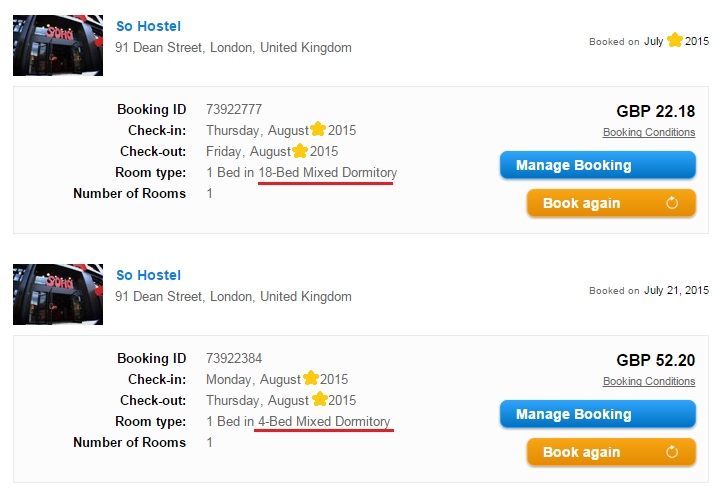Click star icon on first Booked on date
The image size is (724, 493).
tap(675, 41)
